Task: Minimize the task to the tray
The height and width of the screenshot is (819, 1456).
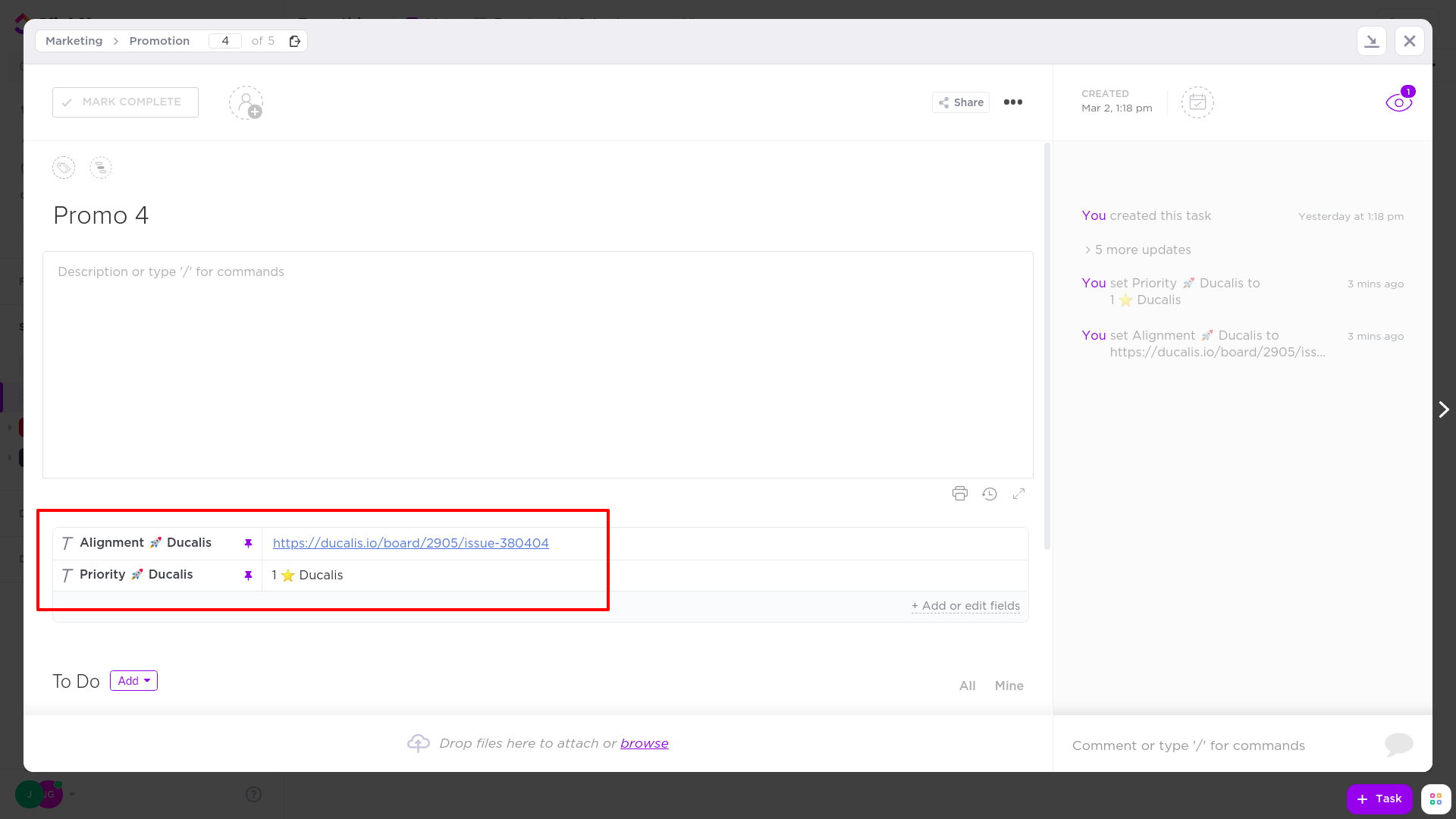Action: point(1372,41)
